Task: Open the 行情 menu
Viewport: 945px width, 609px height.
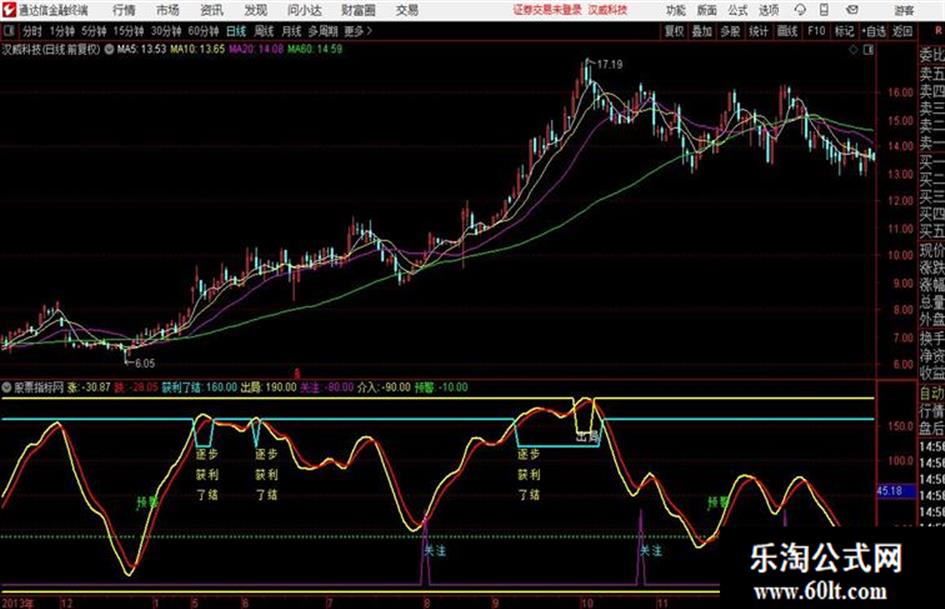Action: 124,10
